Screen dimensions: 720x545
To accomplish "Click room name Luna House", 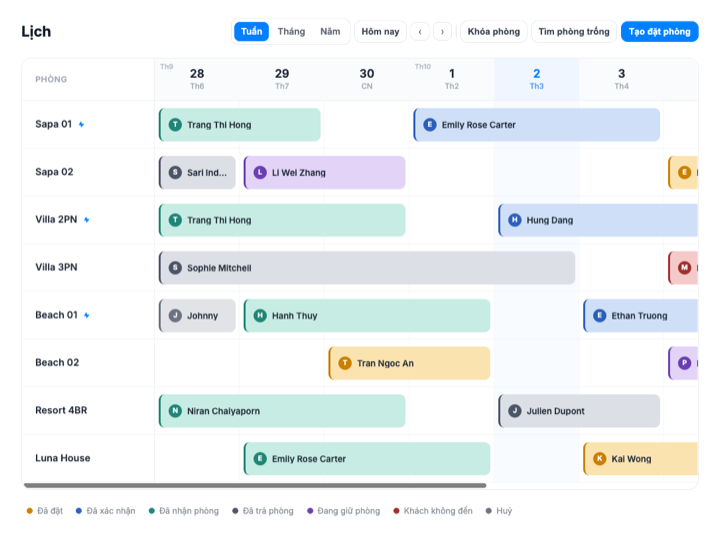I will coord(62,458).
